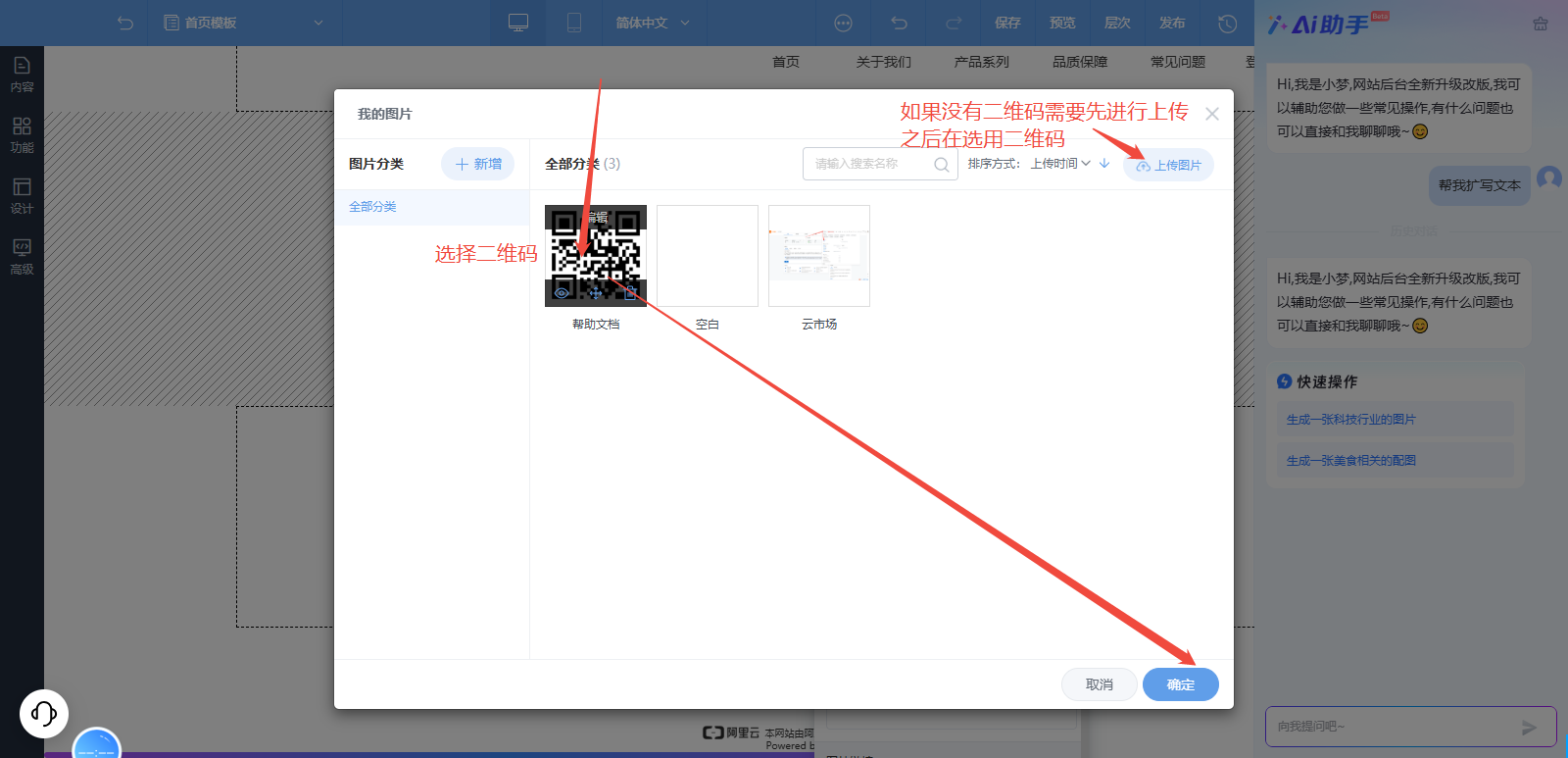Image resolution: width=1568 pixels, height=758 pixels.
Task: Click the trash icon on 帮助文档 image
Action: [630, 292]
